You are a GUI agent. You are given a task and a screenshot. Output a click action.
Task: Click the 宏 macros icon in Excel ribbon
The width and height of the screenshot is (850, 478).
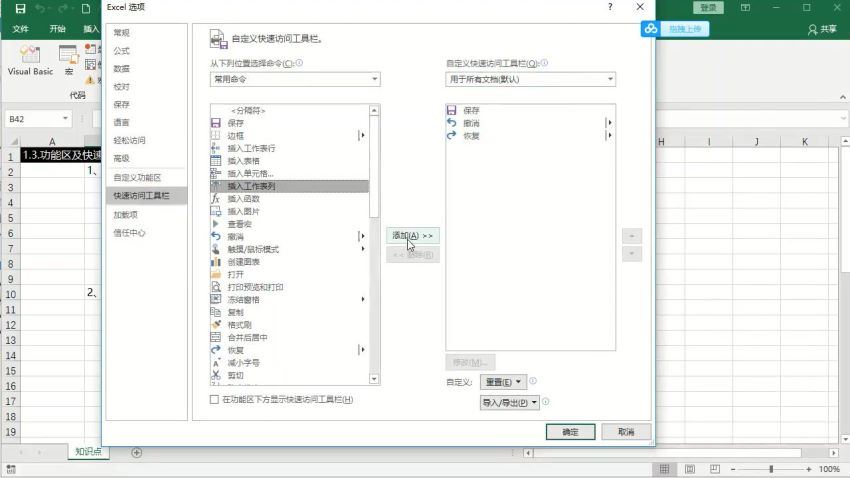[x=69, y=60]
